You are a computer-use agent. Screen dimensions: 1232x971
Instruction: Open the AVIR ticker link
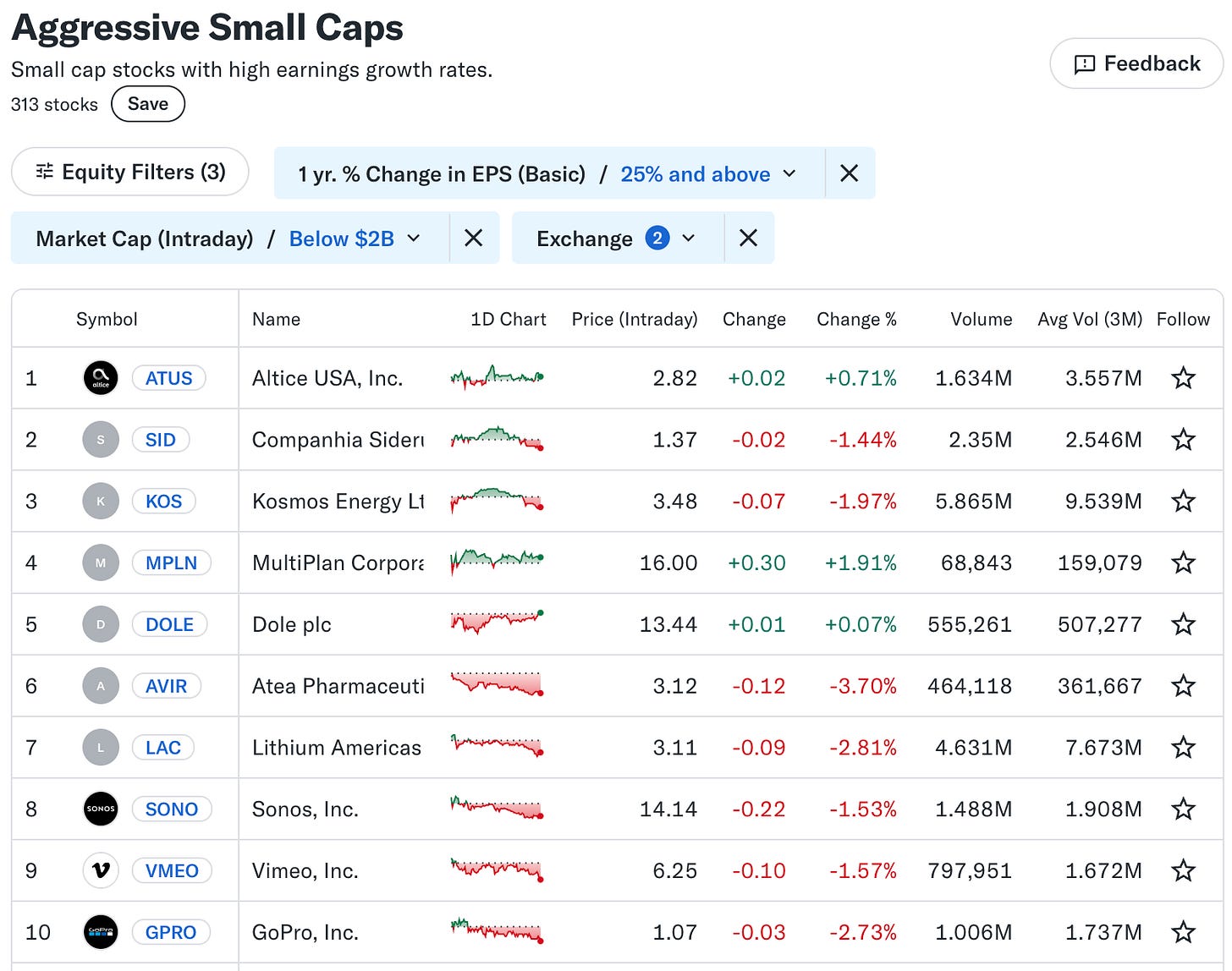pyautogui.click(x=167, y=686)
